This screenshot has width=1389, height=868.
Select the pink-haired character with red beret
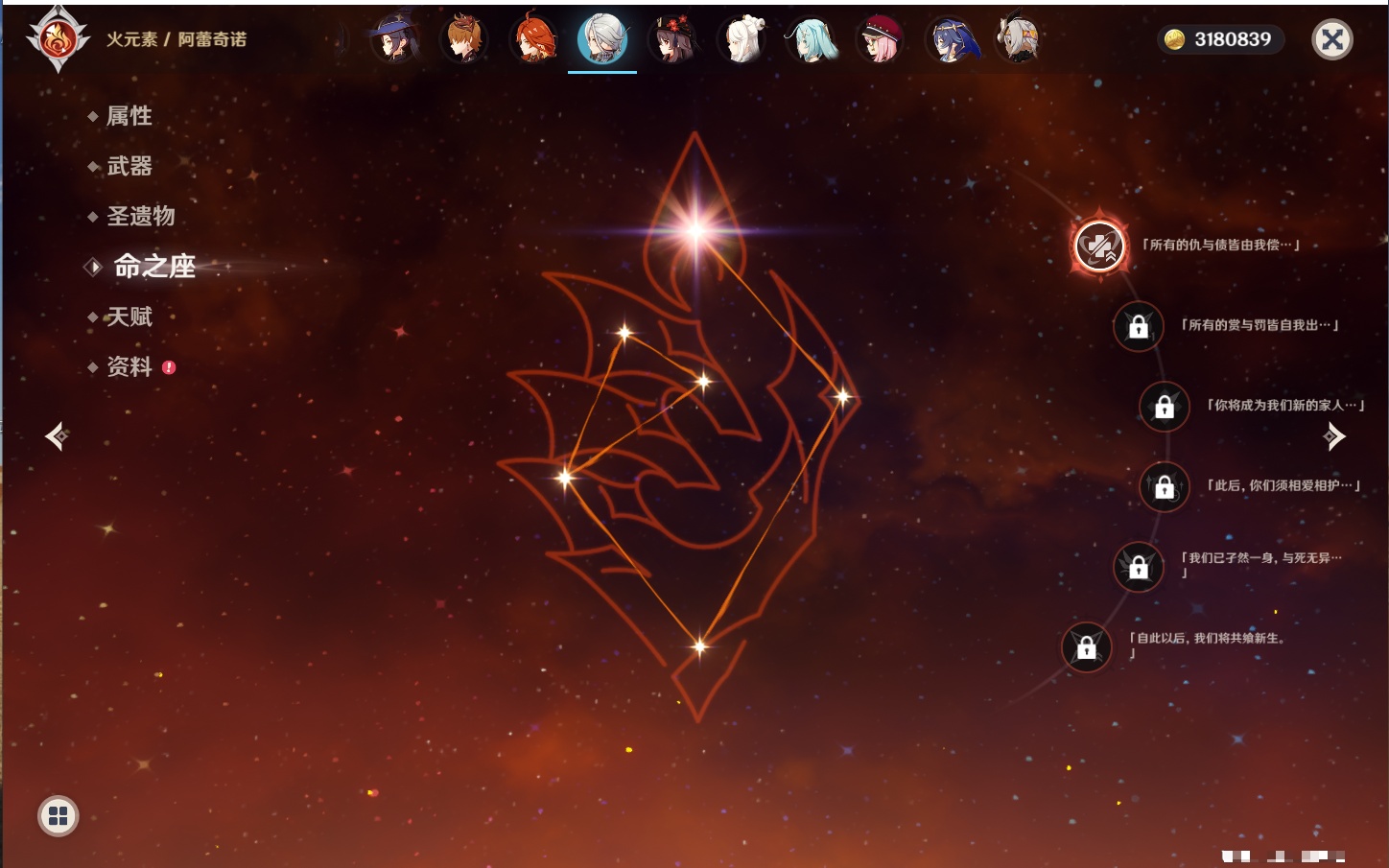coord(880,40)
